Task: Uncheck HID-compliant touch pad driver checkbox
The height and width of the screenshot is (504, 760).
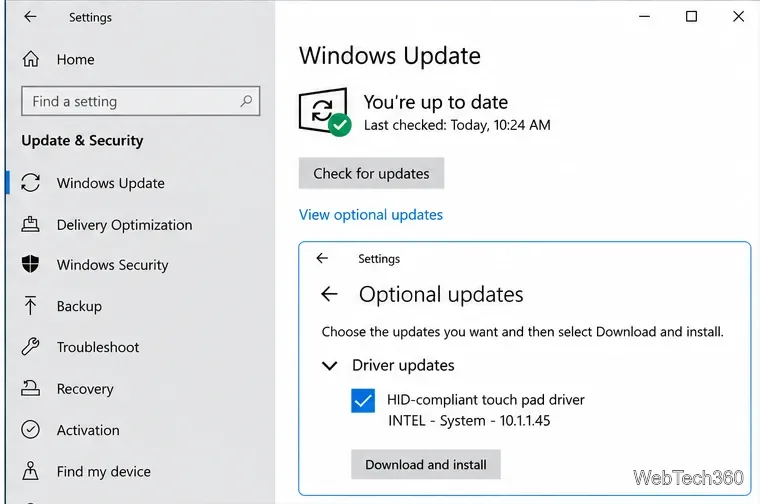Action: 363,401
